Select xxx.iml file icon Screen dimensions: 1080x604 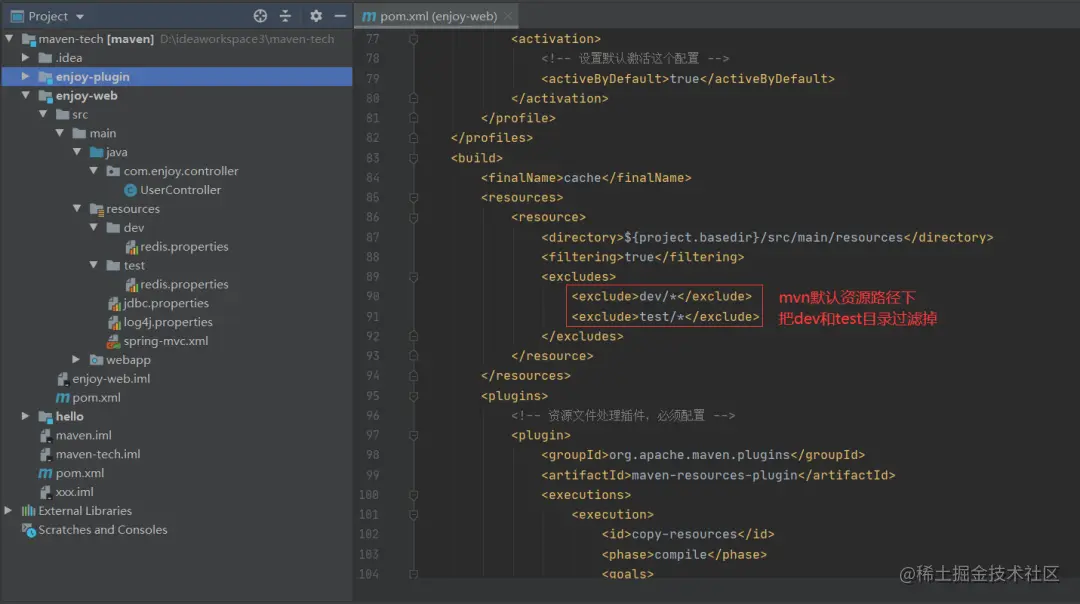[x=45, y=492]
